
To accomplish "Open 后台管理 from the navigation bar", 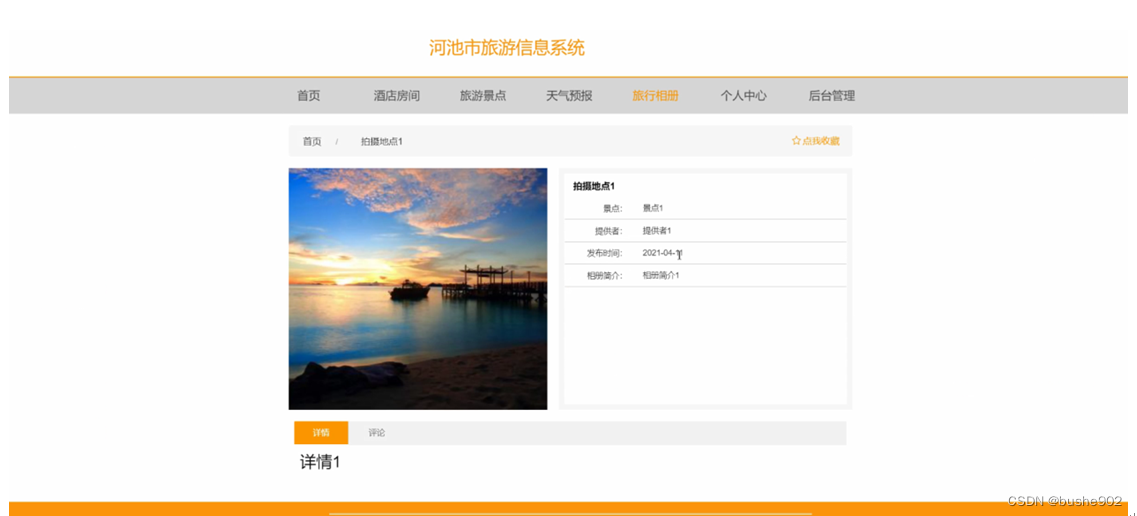I will coord(832,96).
